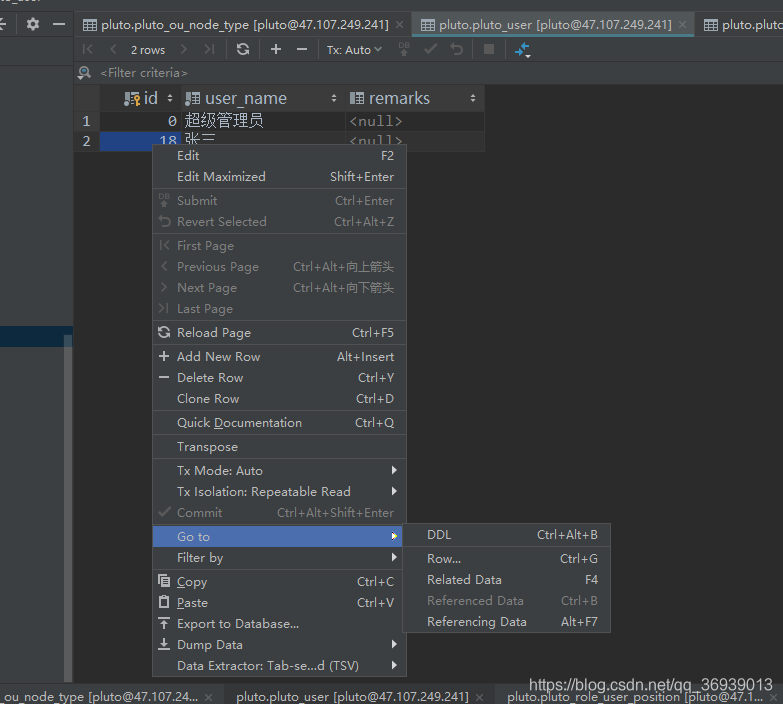Viewport: 783px width, 704px height.
Task: Choose DDL in Go to submenu
Action: [506, 535]
